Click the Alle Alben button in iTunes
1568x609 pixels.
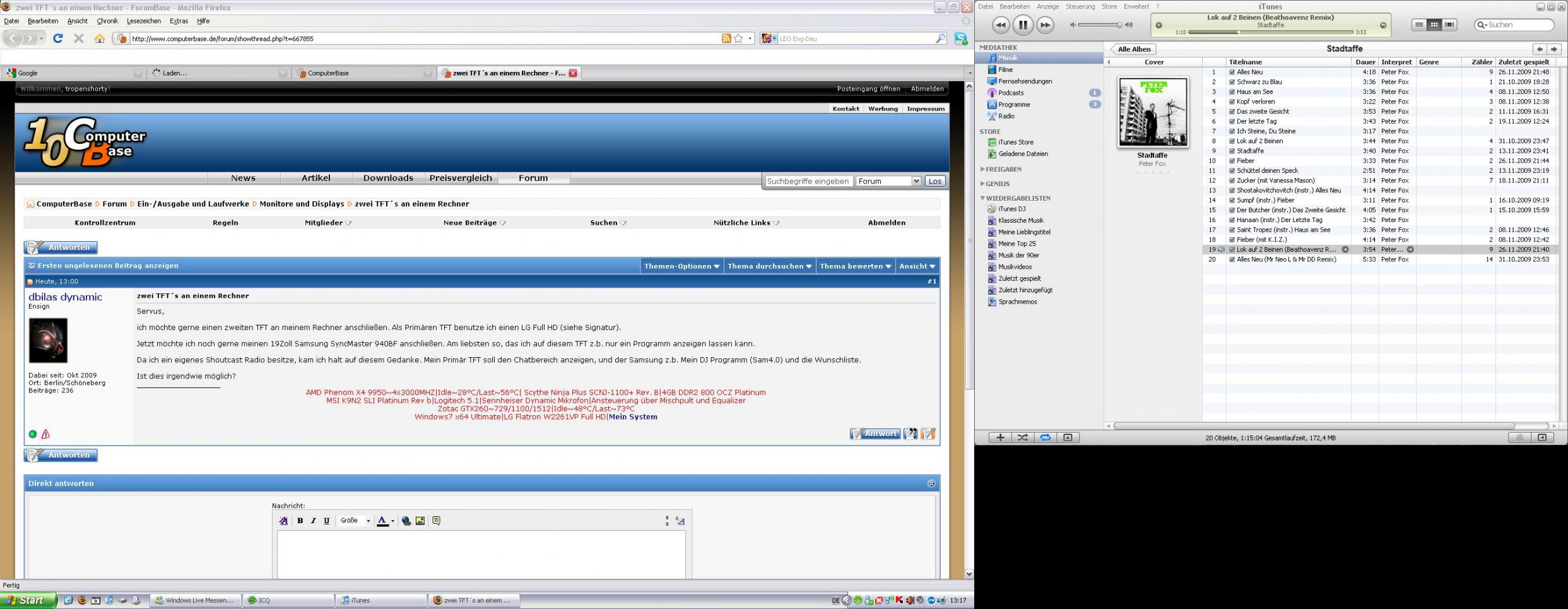(x=1133, y=49)
